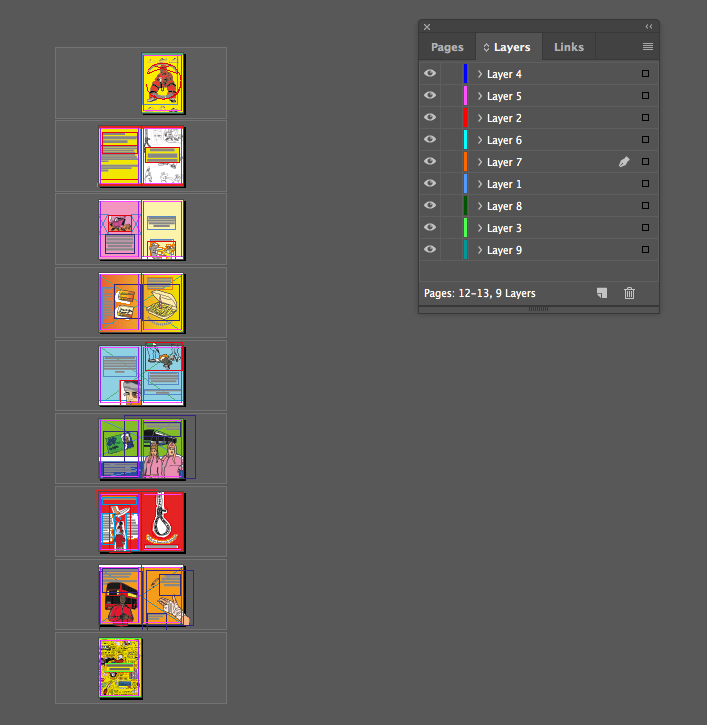Click selection square on Layer 4
707x725 pixels.
point(646,74)
